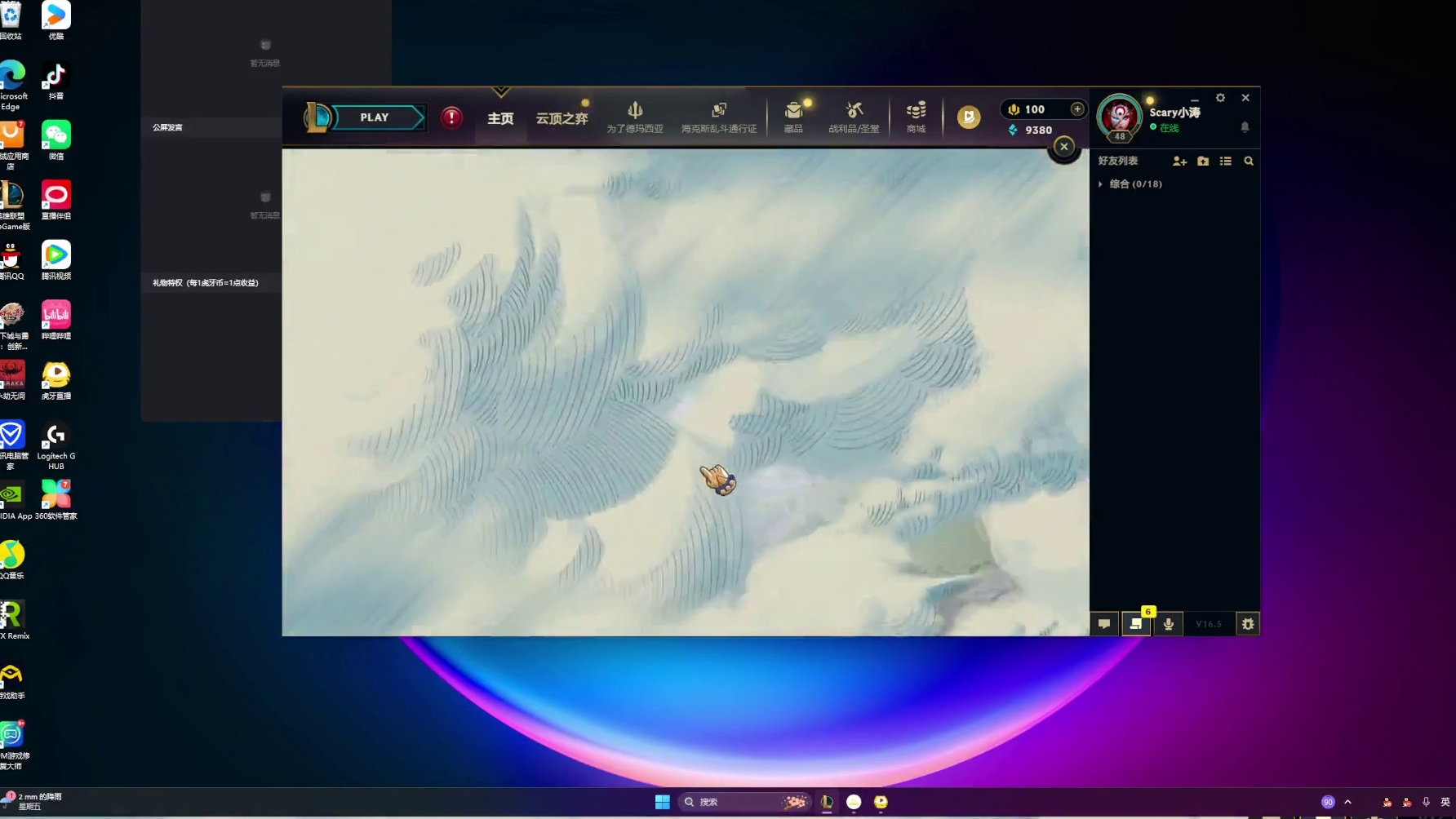The height and width of the screenshot is (819, 1456).
Task: Click the plus to buy currency
Action: coord(1077,109)
